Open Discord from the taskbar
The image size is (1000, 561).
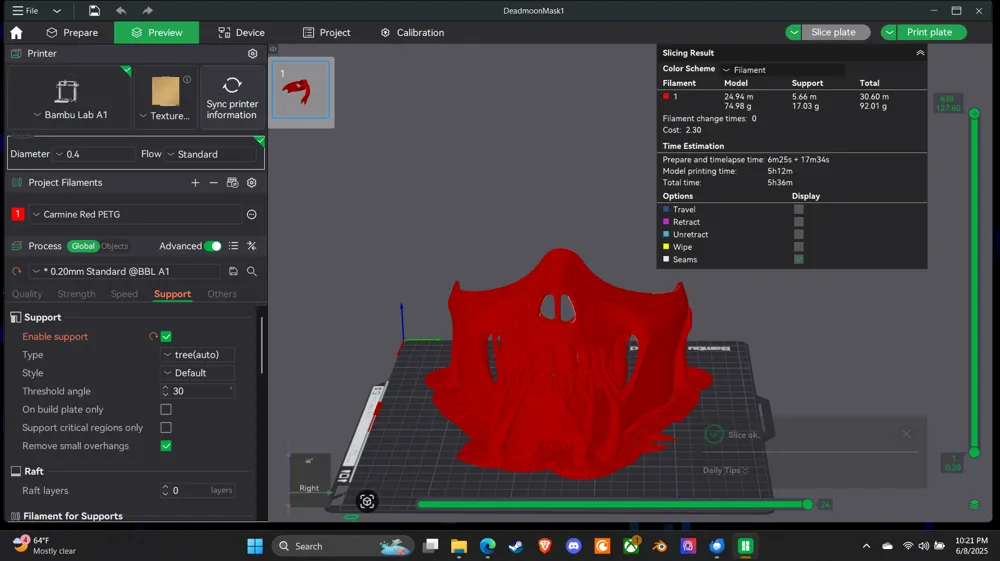(x=573, y=546)
